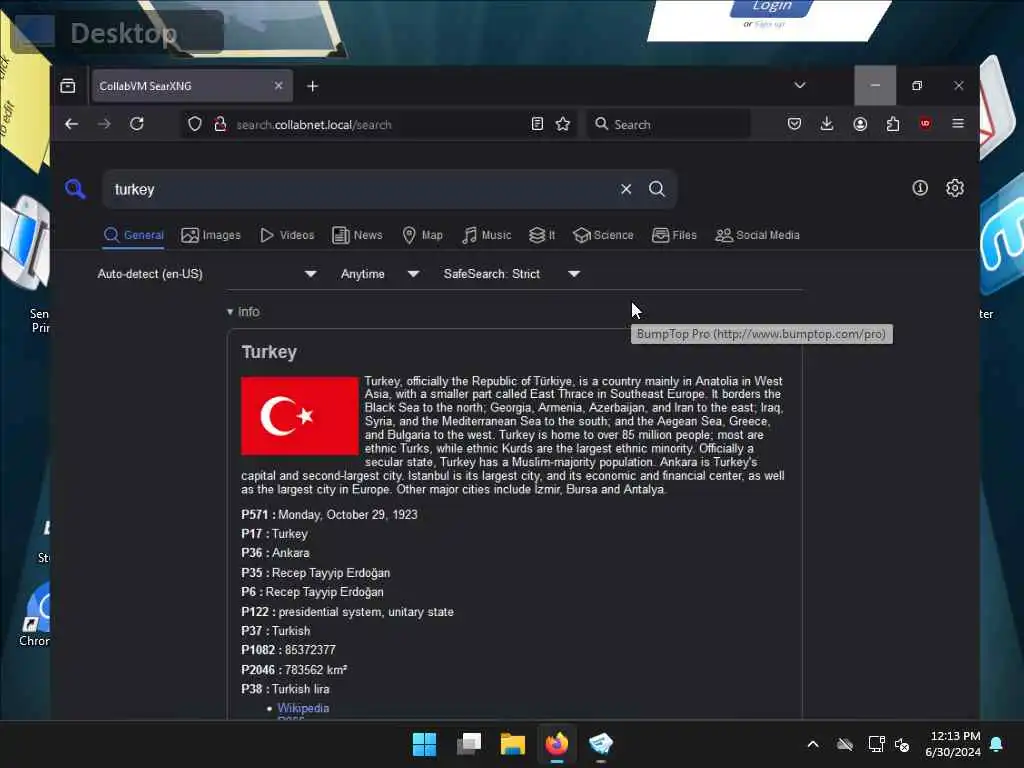Image resolution: width=1024 pixels, height=768 pixels.
Task: Click the muted volume tray icon
Action: point(903,744)
